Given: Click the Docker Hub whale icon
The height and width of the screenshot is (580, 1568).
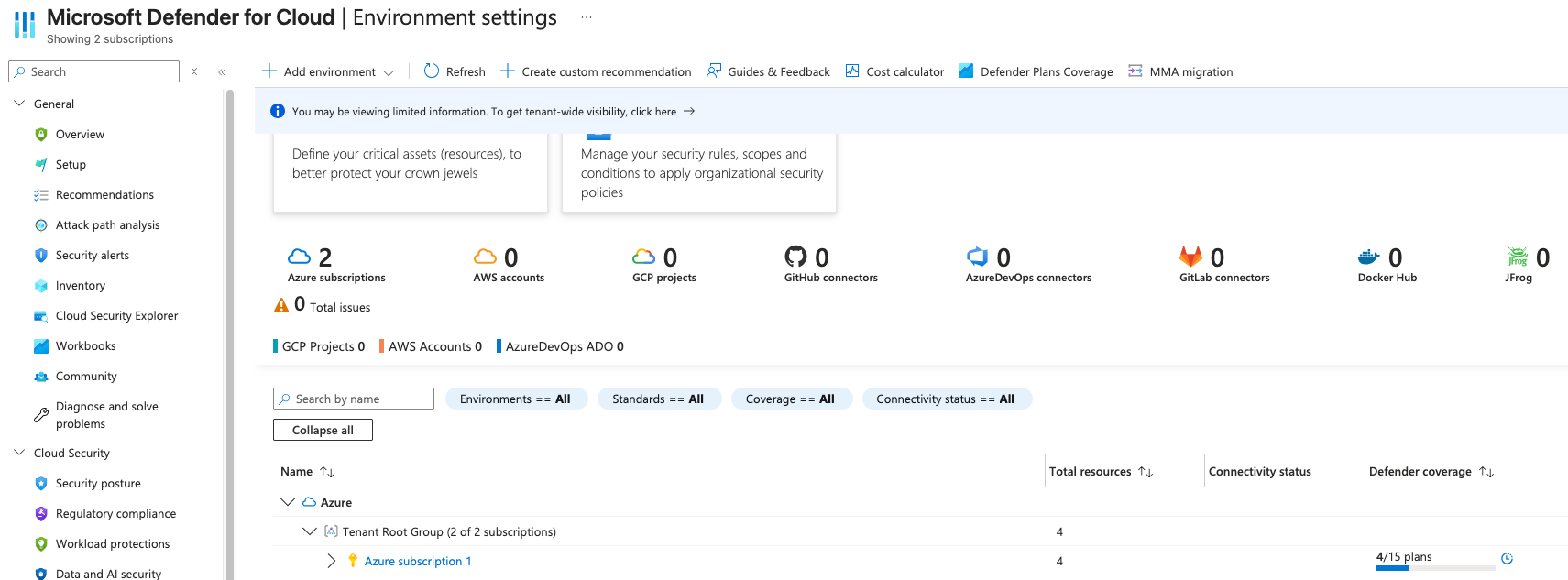Looking at the screenshot, I should tap(1369, 257).
